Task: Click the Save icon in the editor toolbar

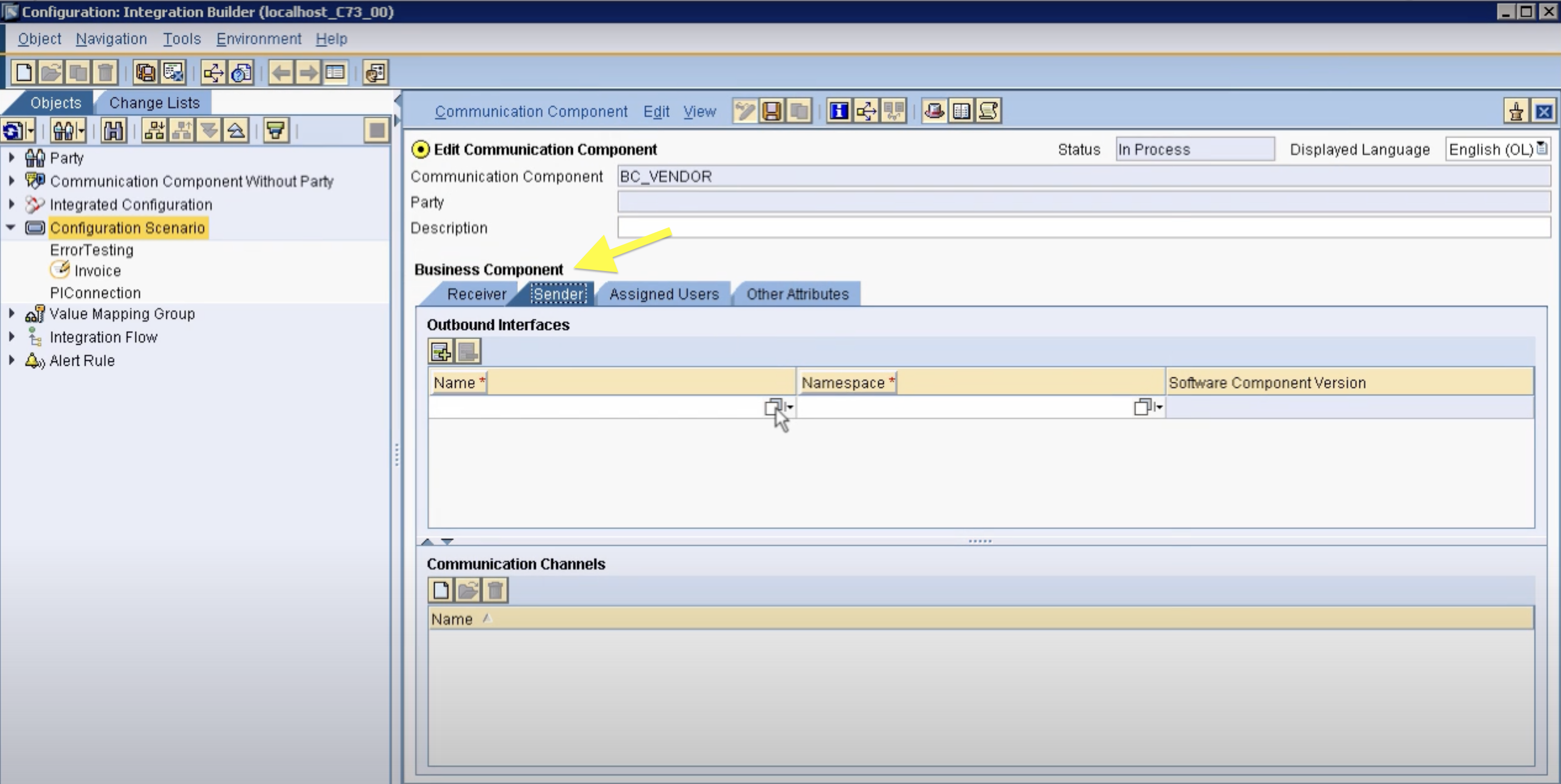Action: [771, 111]
